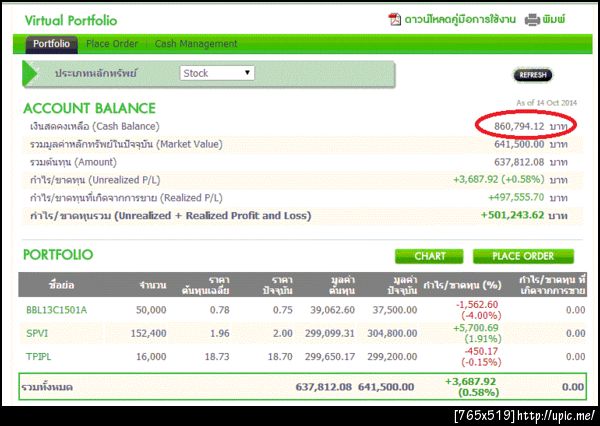600x426 pixels.
Task: Click TPIPL current price 18.70
Action: click(x=280, y=357)
